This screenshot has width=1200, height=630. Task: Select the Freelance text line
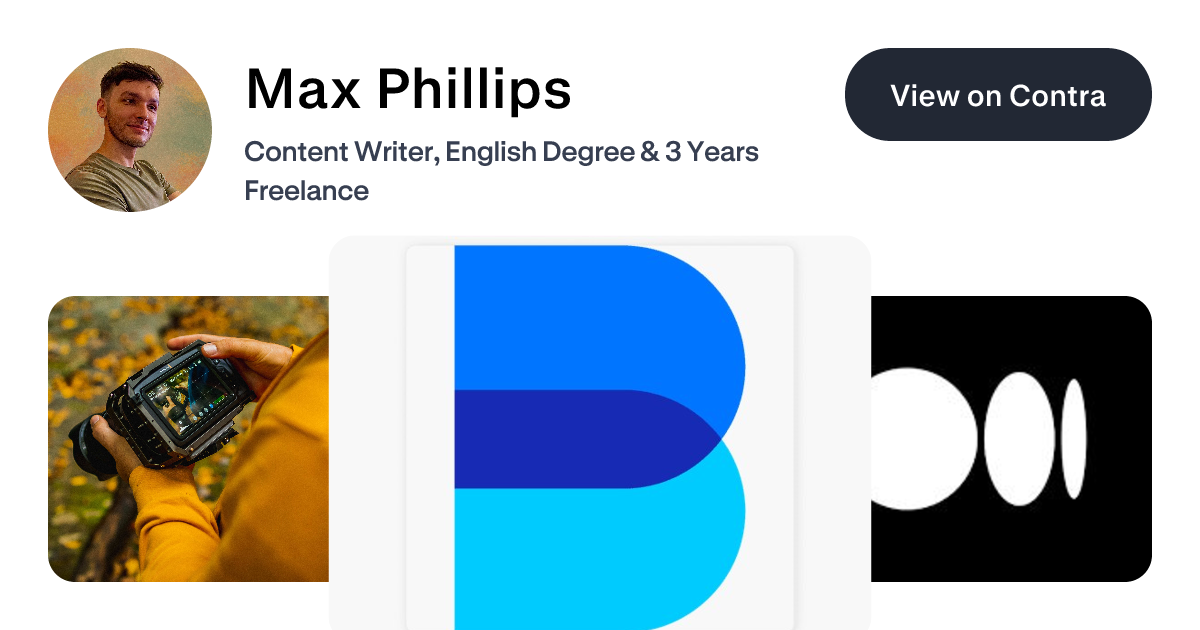[x=306, y=191]
